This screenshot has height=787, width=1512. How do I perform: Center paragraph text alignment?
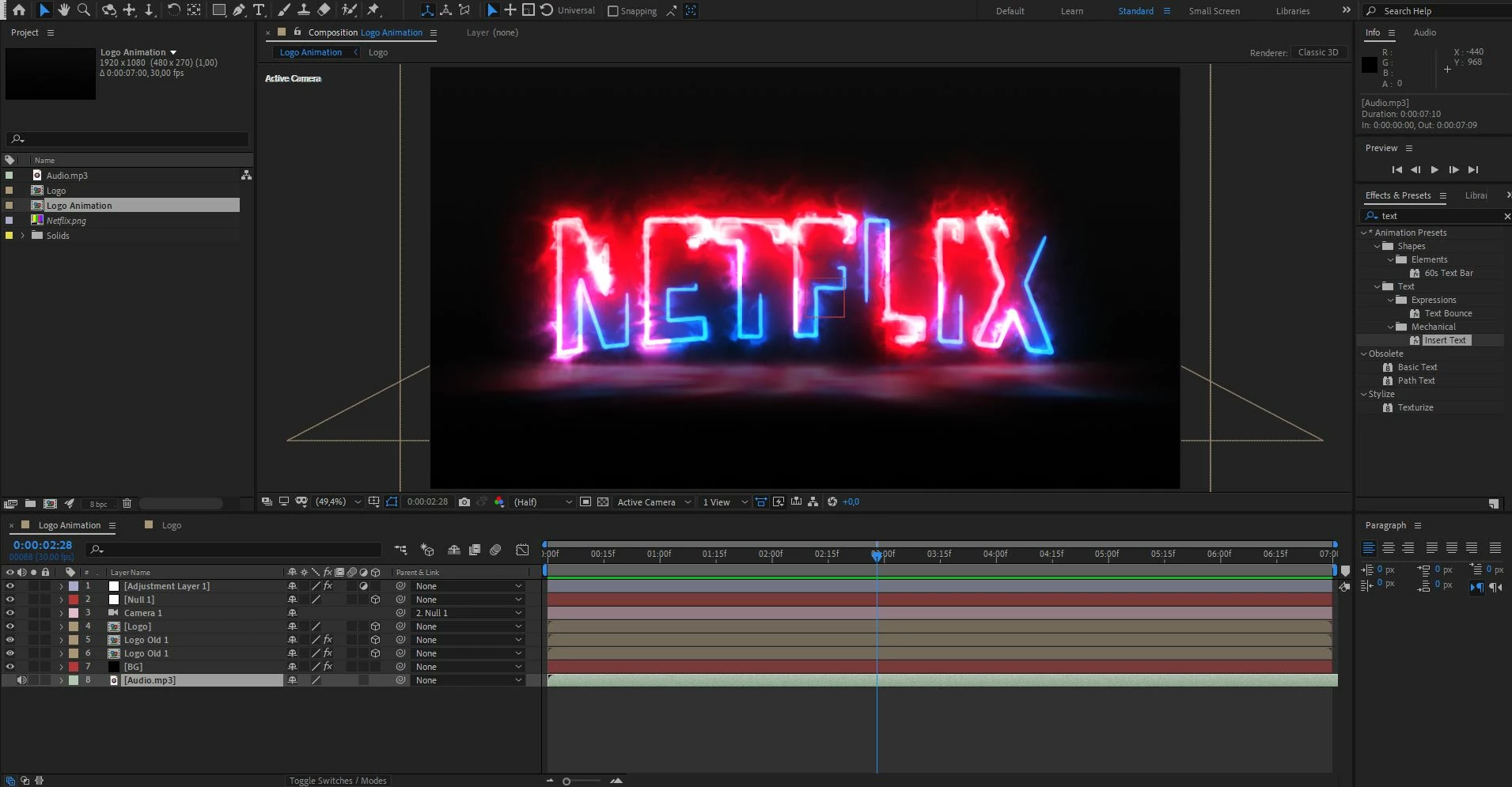click(1388, 547)
